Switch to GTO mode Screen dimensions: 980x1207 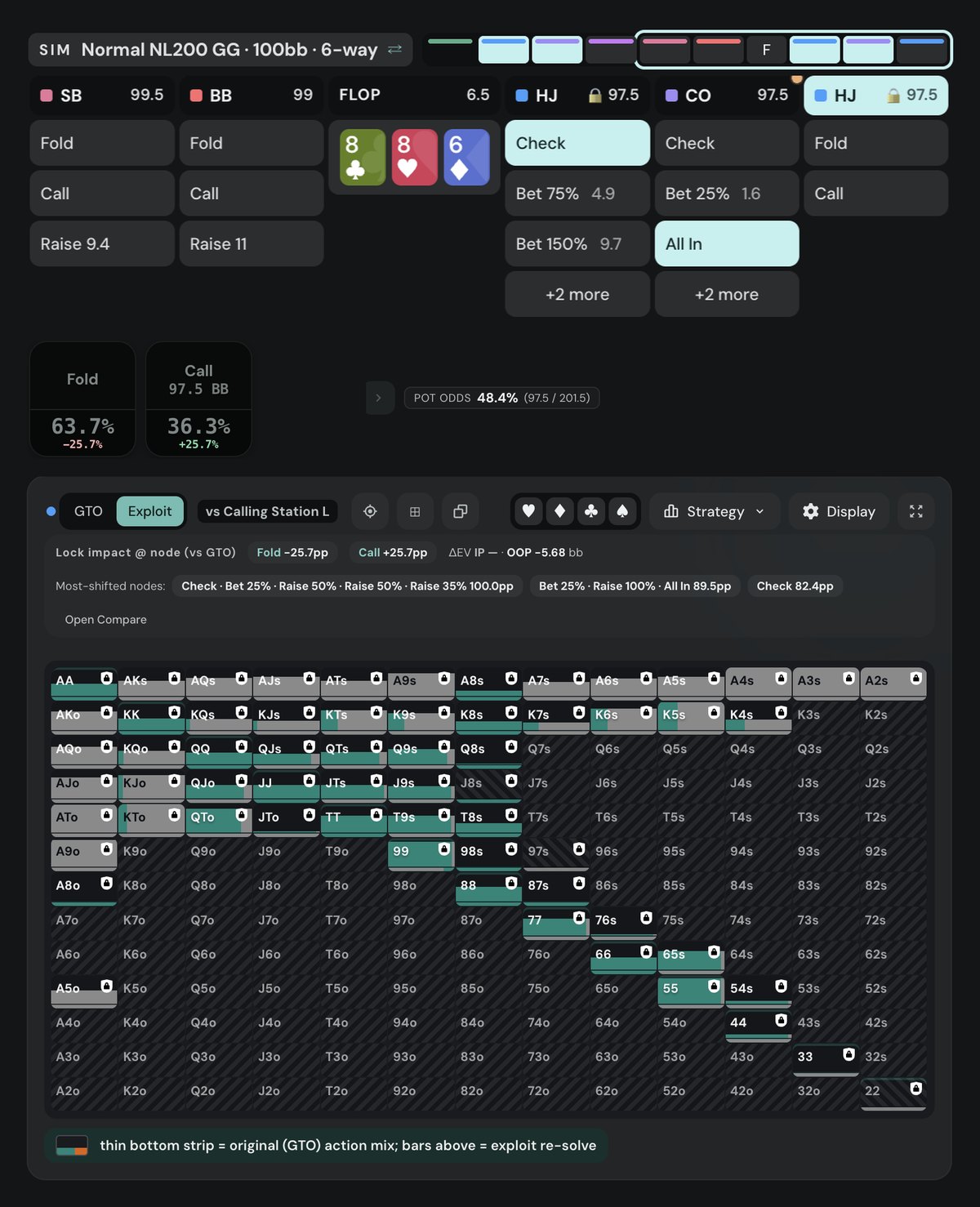point(88,511)
